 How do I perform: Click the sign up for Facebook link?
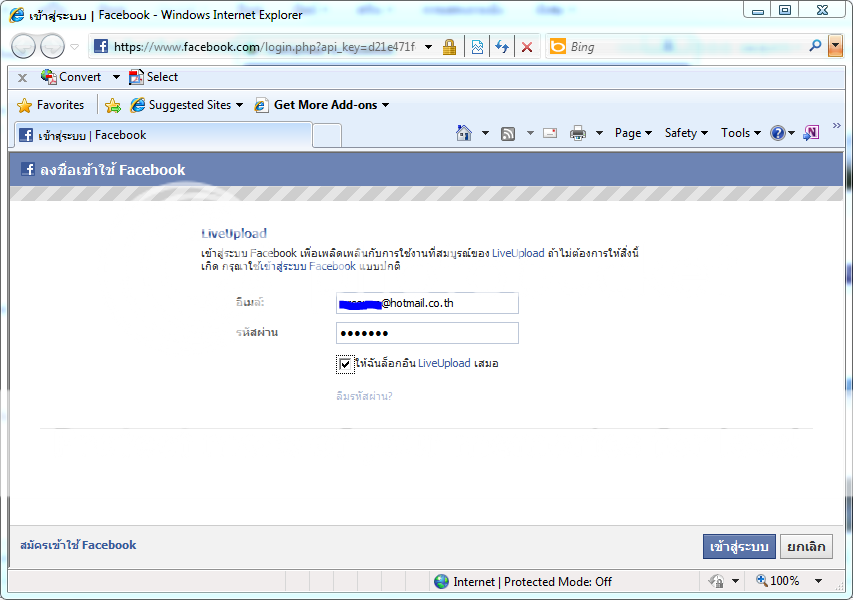click(x=78, y=545)
